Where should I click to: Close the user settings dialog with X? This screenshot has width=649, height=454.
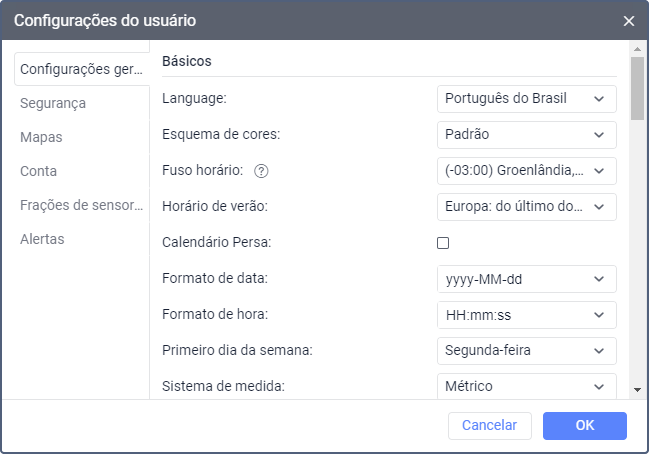(628, 21)
